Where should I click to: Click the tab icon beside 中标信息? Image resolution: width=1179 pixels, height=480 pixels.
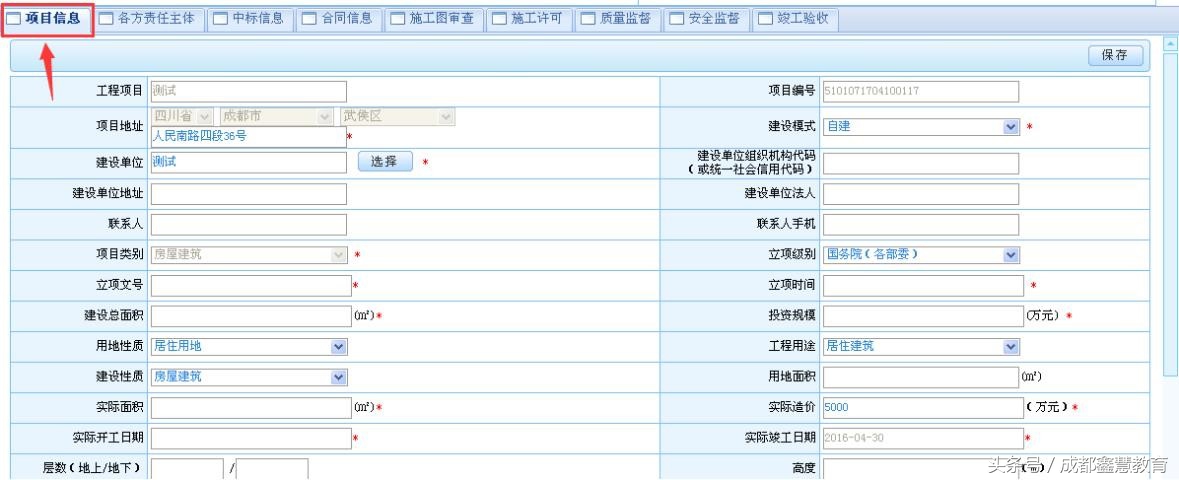click(x=220, y=20)
